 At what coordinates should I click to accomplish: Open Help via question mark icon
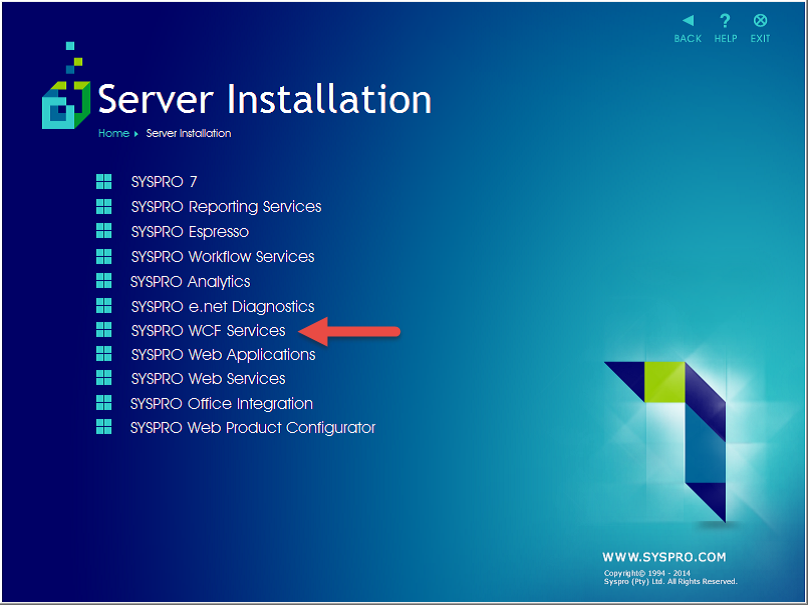click(725, 21)
